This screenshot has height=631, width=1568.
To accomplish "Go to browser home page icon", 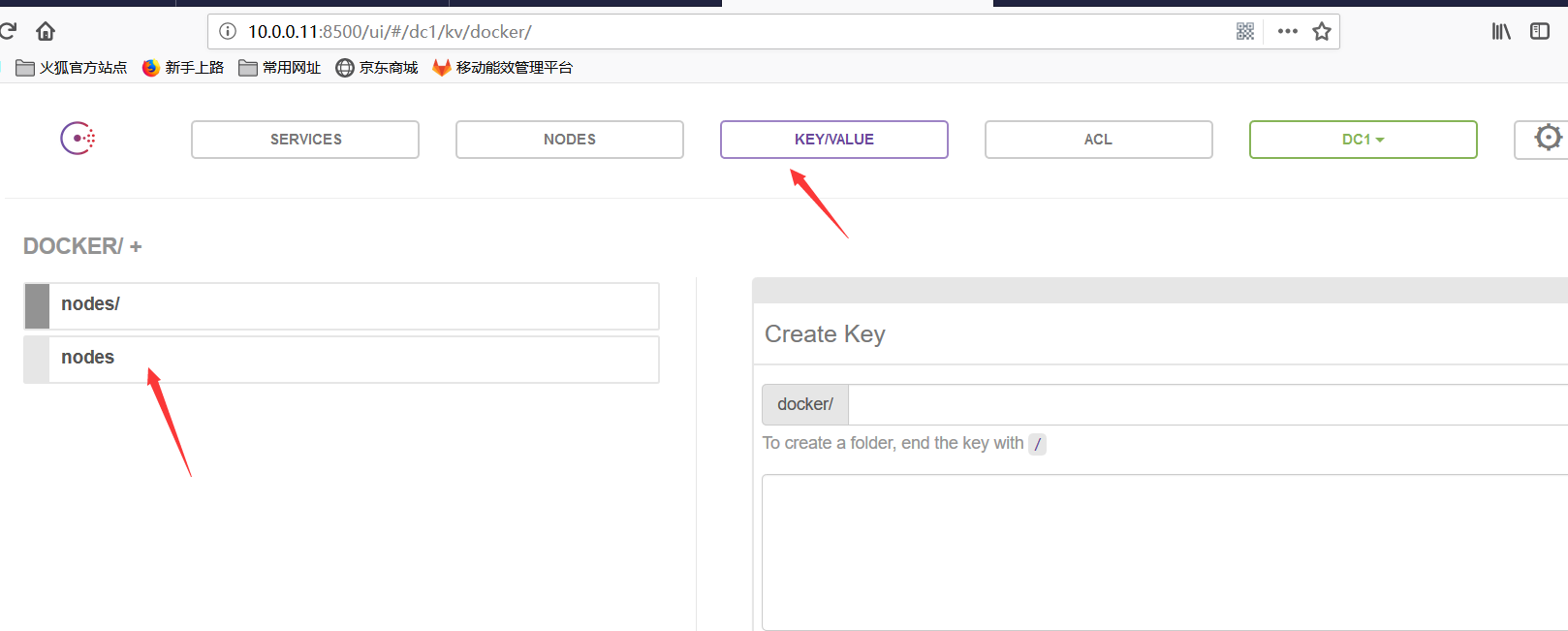I will (46, 31).
